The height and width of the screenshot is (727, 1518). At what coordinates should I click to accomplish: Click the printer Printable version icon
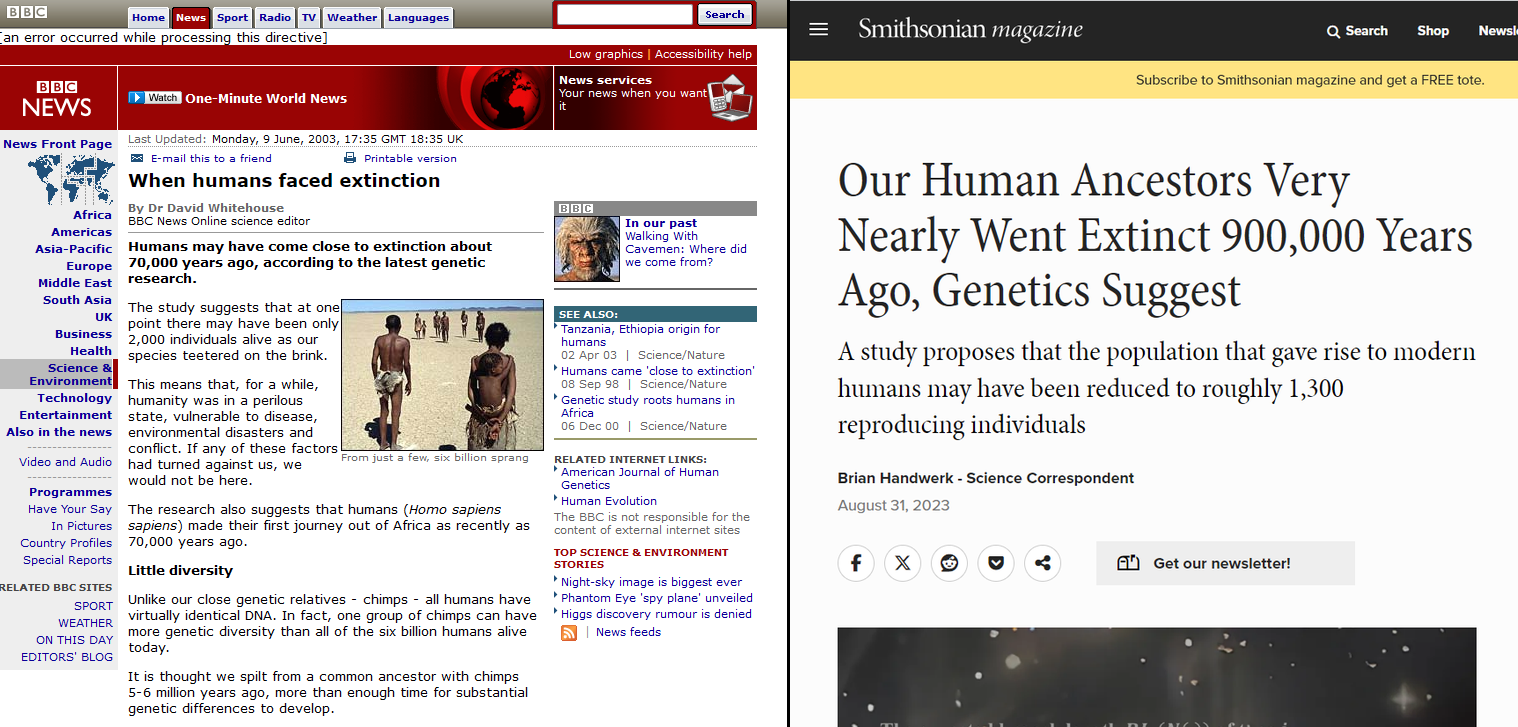pyautogui.click(x=350, y=158)
